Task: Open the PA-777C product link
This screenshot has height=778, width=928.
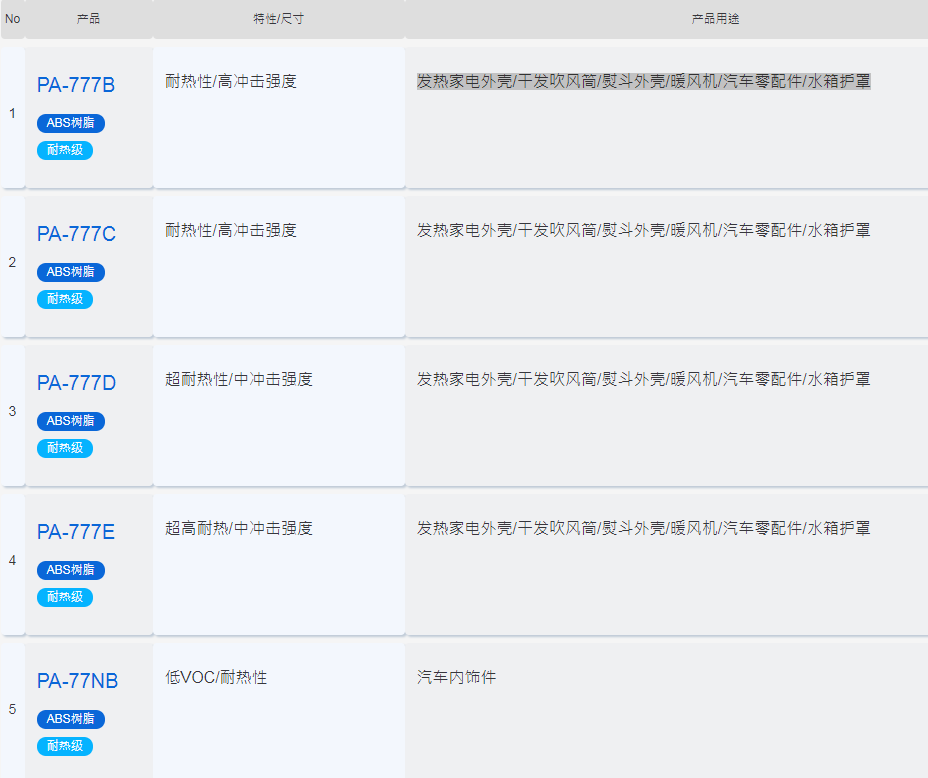Action: point(76,234)
